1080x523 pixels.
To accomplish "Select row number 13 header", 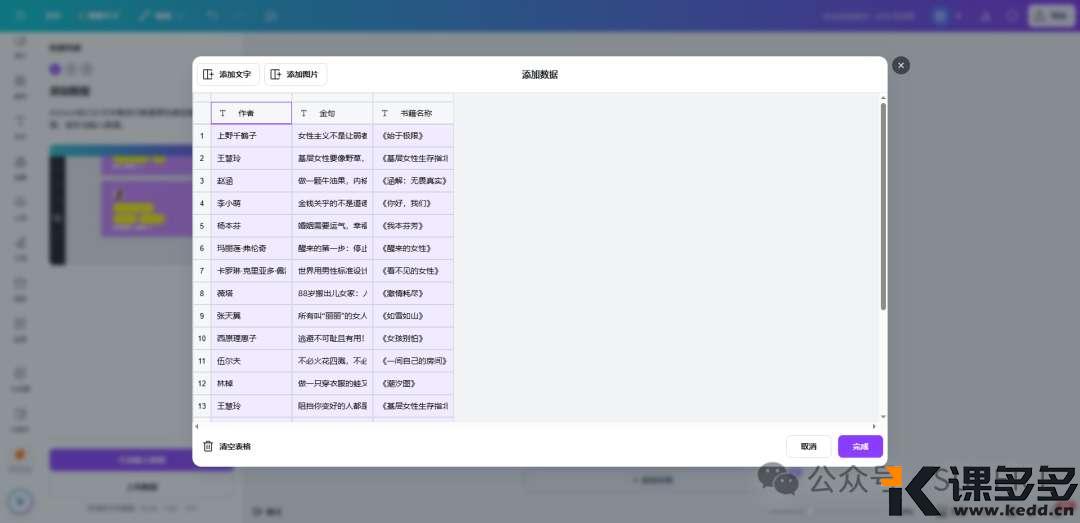I will [x=202, y=406].
